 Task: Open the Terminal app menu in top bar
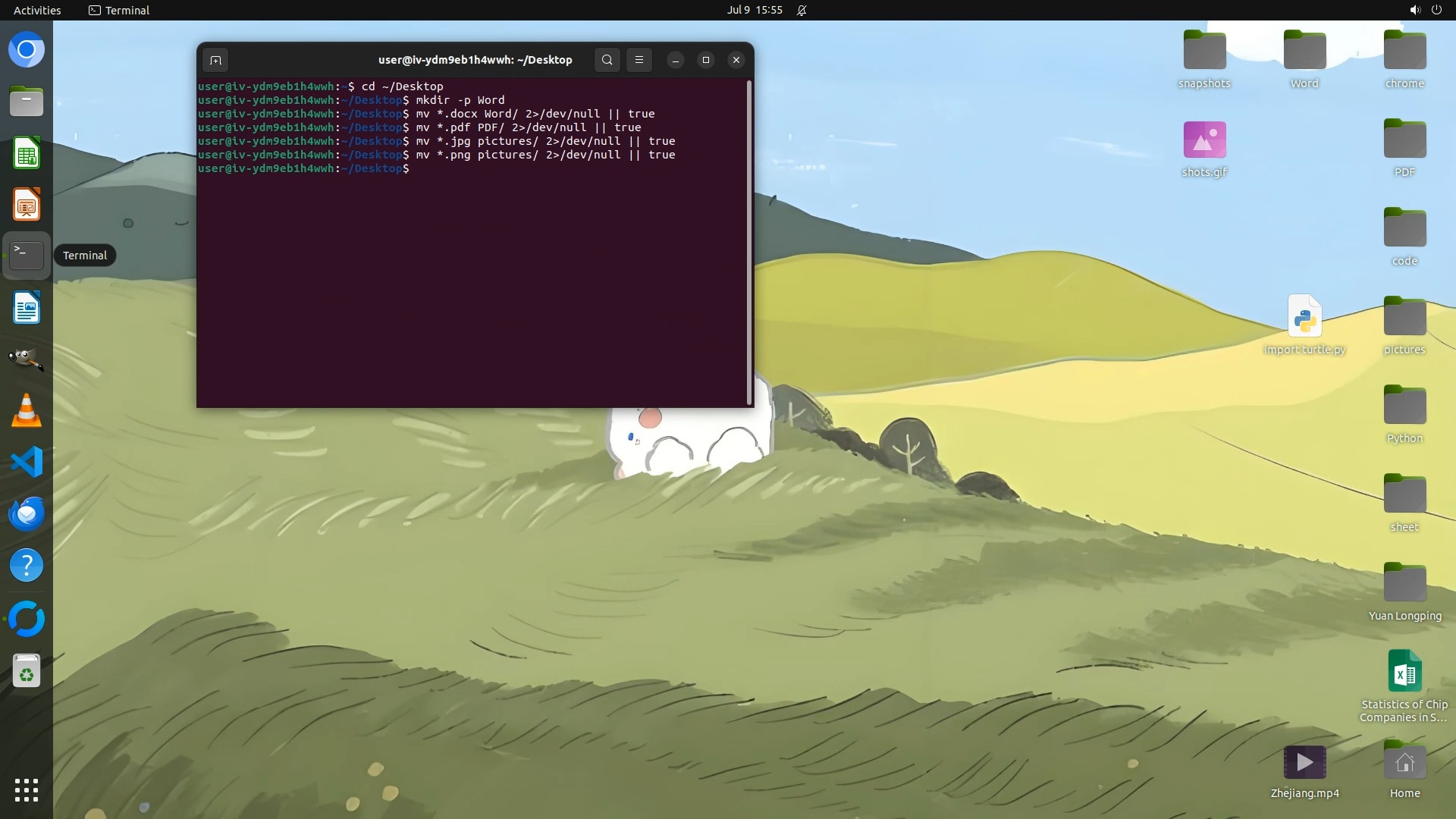point(119,10)
